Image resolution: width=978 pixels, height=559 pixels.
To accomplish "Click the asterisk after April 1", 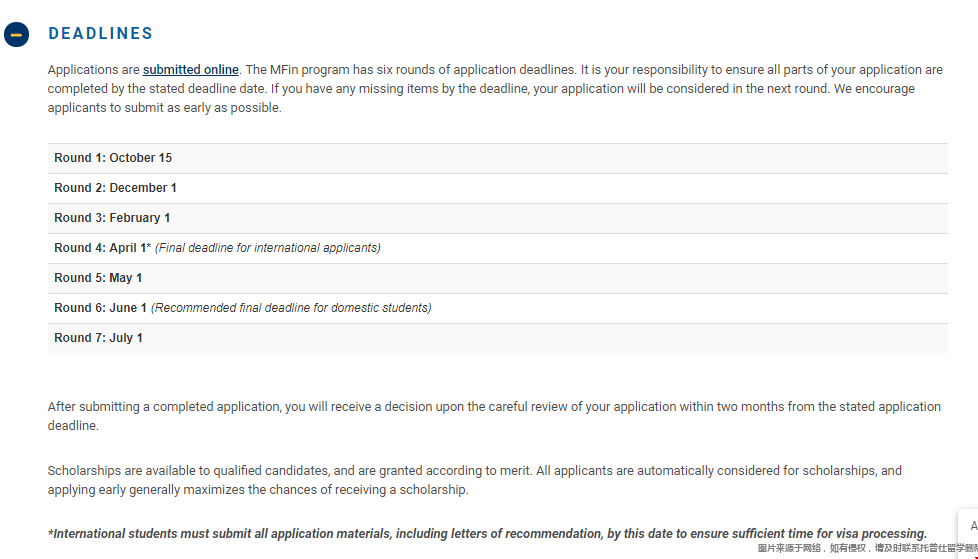I will click(x=148, y=246).
